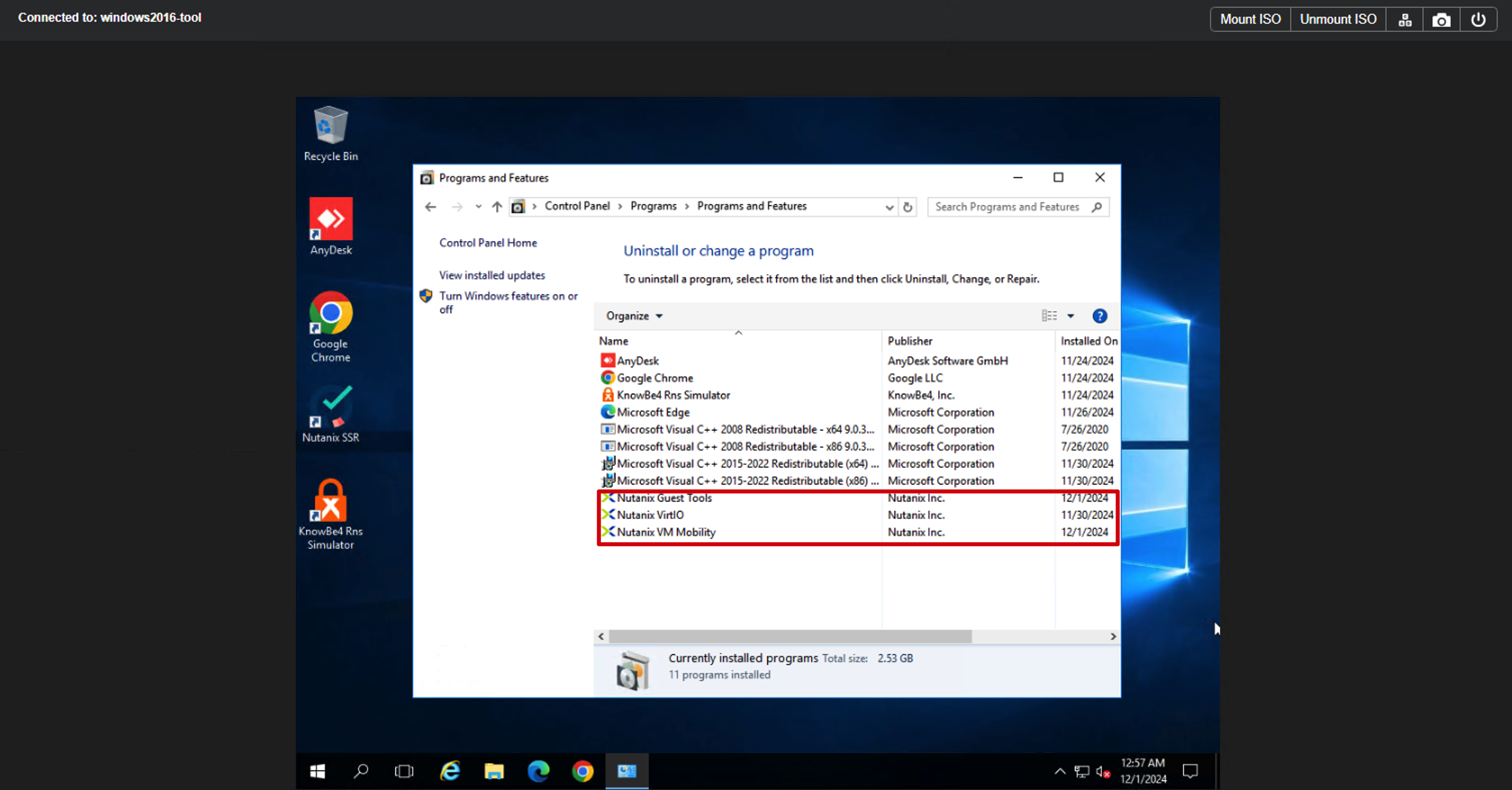Open Turn Windows features on or off

508,302
